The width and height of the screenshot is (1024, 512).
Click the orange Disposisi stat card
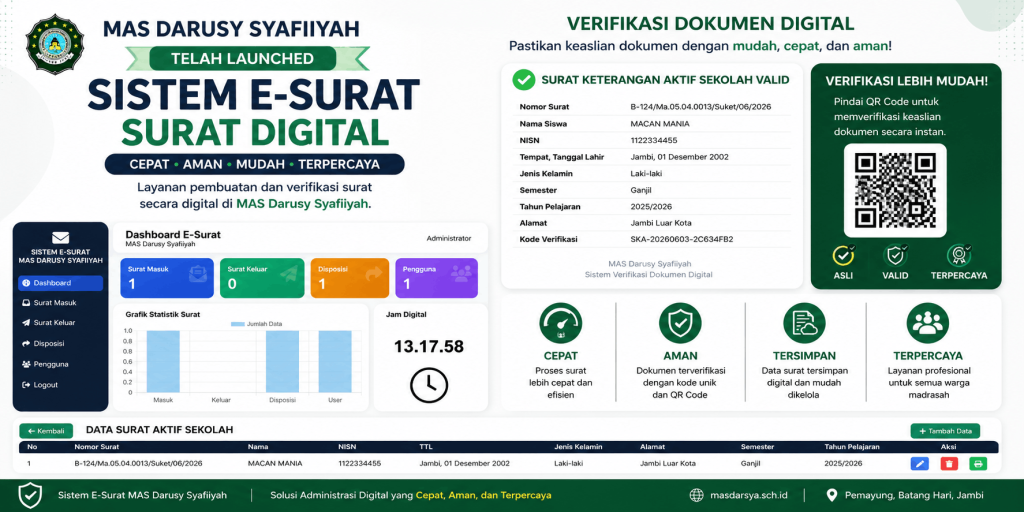coord(349,278)
